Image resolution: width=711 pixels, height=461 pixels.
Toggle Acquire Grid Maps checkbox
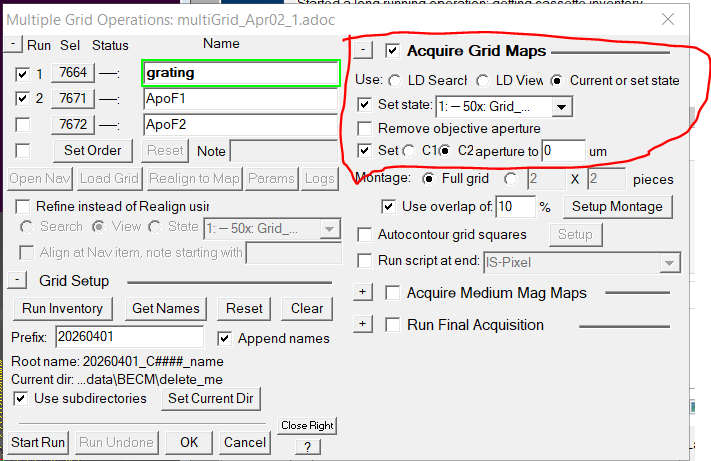(393, 51)
